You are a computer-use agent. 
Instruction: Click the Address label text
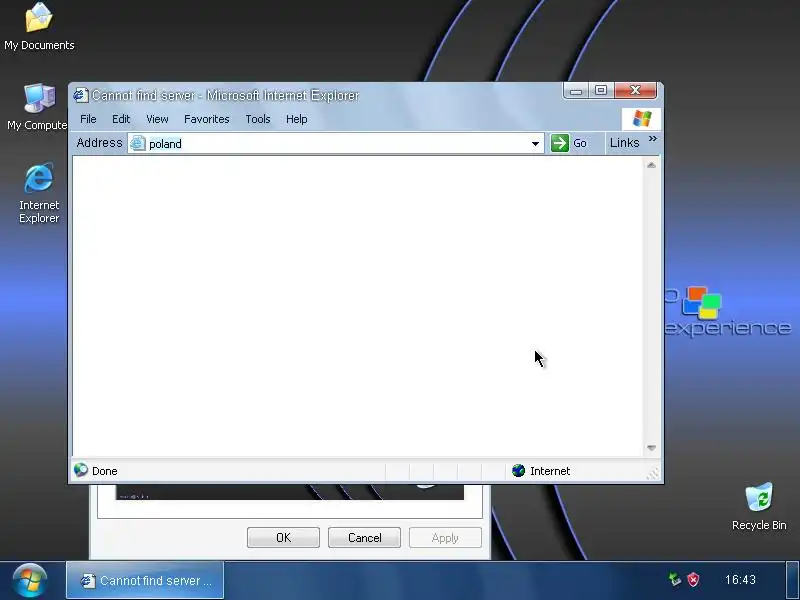tap(99, 143)
